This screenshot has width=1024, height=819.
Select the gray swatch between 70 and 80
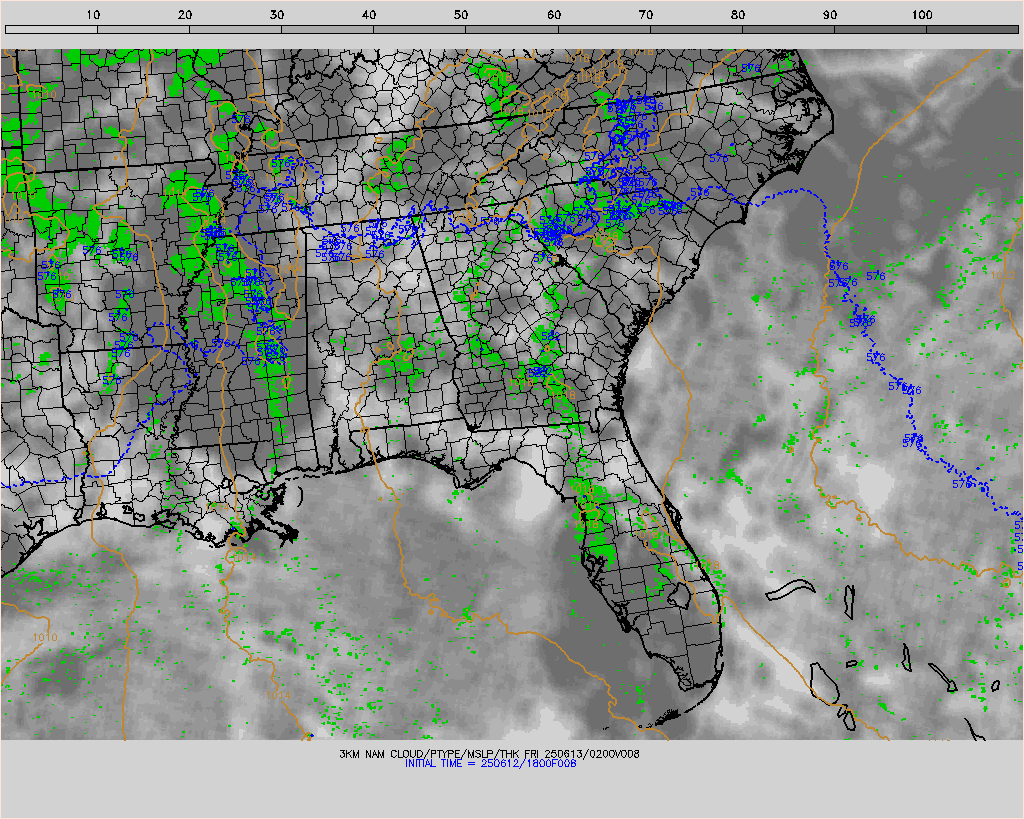(x=696, y=29)
